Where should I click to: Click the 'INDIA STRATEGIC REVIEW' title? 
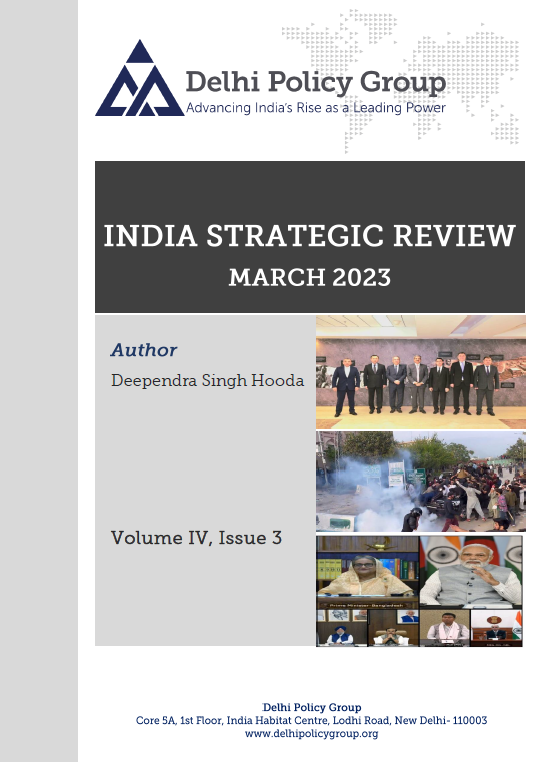(x=309, y=236)
